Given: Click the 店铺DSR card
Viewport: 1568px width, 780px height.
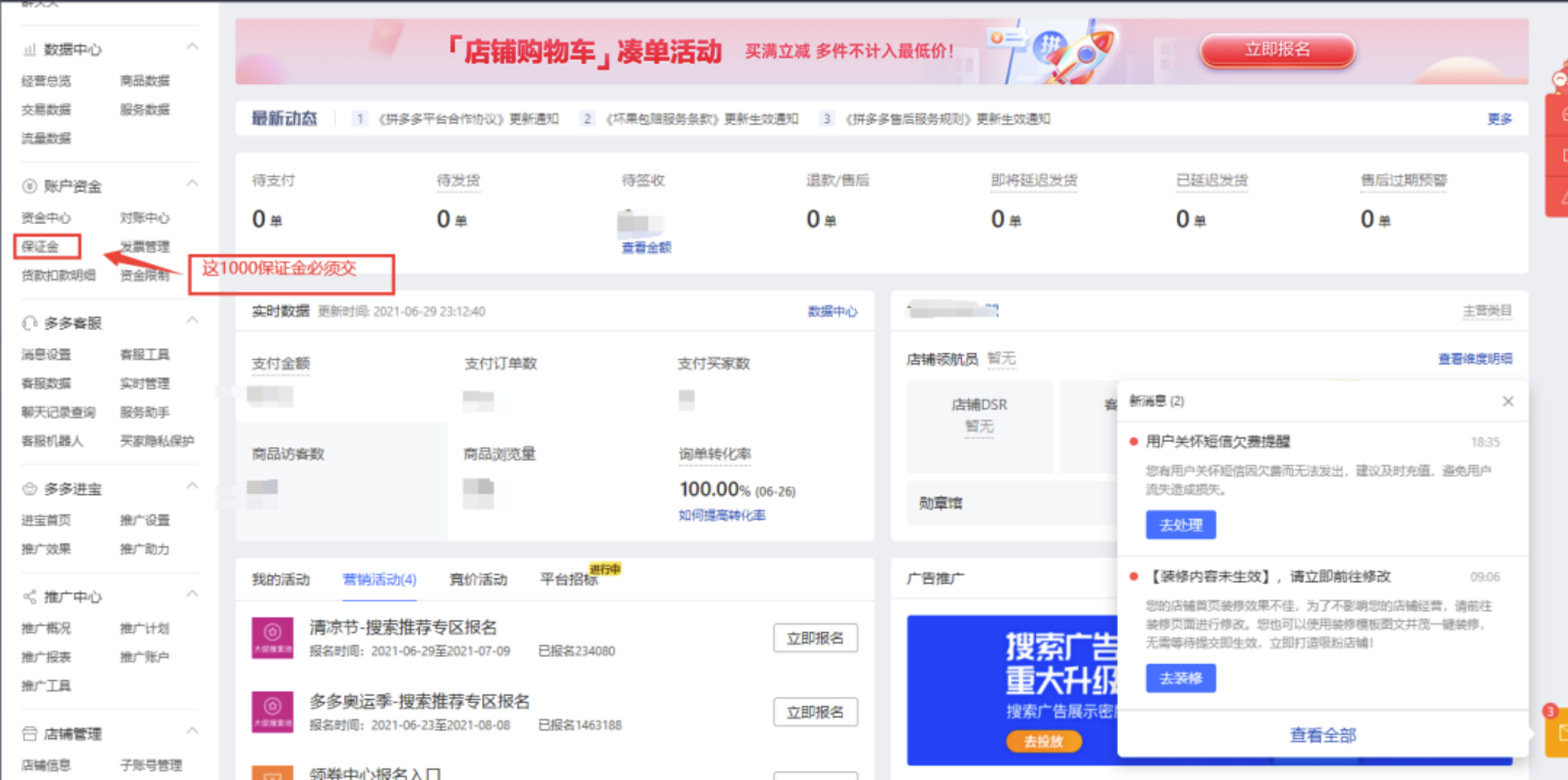Looking at the screenshot, I should 979,427.
